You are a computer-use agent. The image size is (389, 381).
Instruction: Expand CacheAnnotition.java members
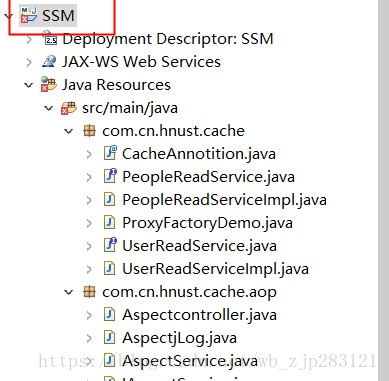89,154
